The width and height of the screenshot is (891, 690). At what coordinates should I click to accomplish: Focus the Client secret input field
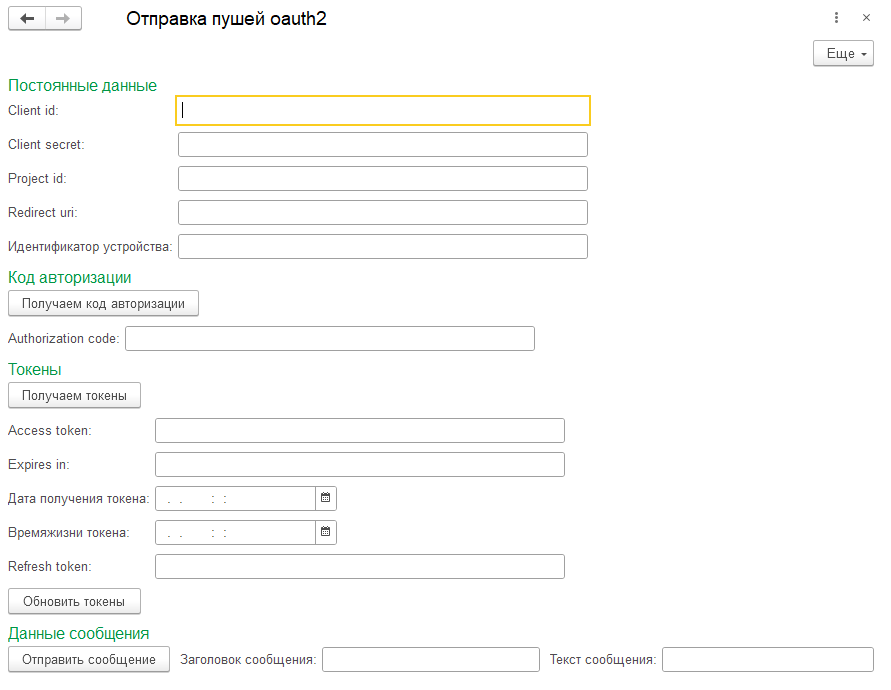coord(382,144)
